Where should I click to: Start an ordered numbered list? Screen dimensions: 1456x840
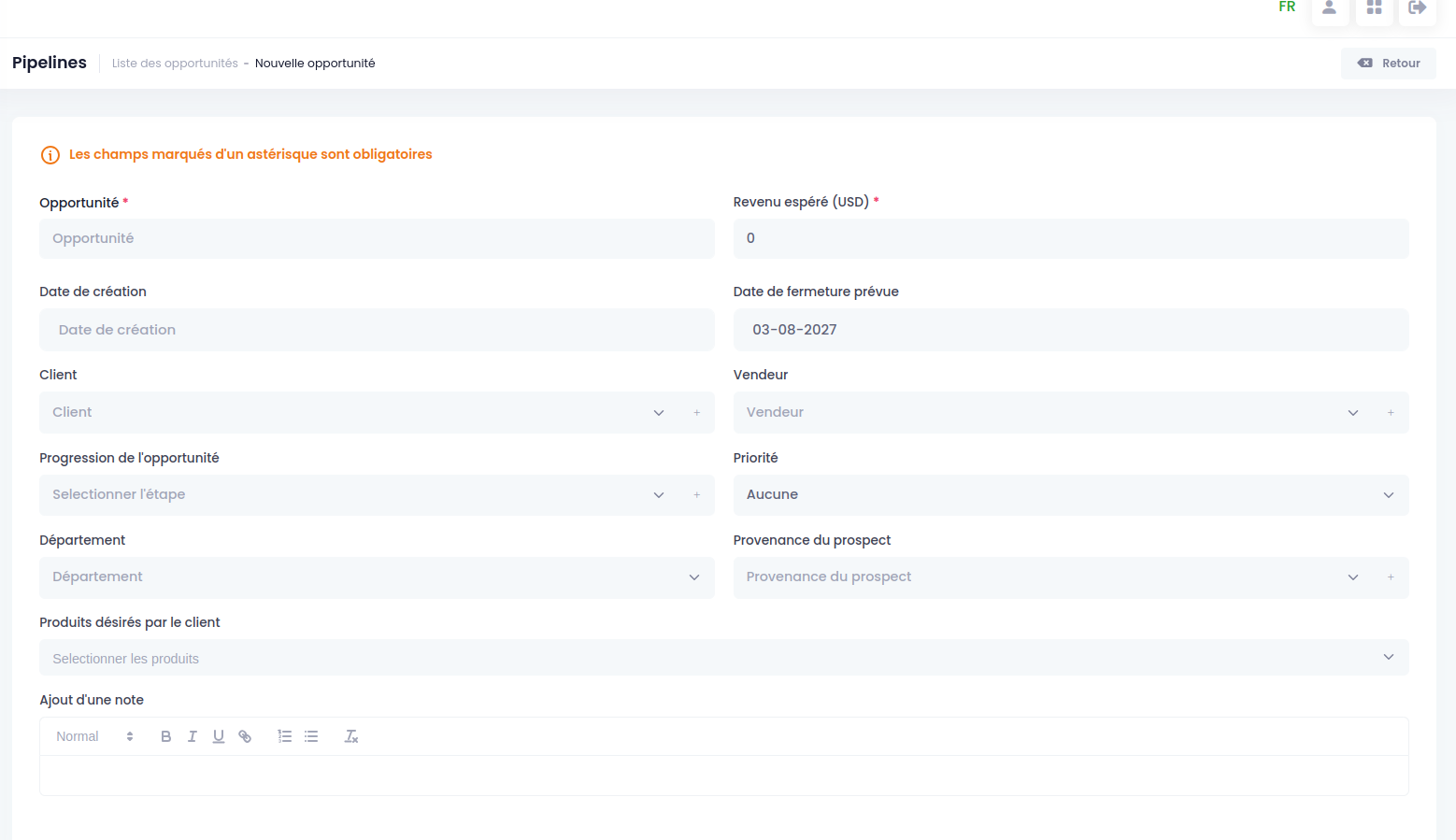(285, 736)
